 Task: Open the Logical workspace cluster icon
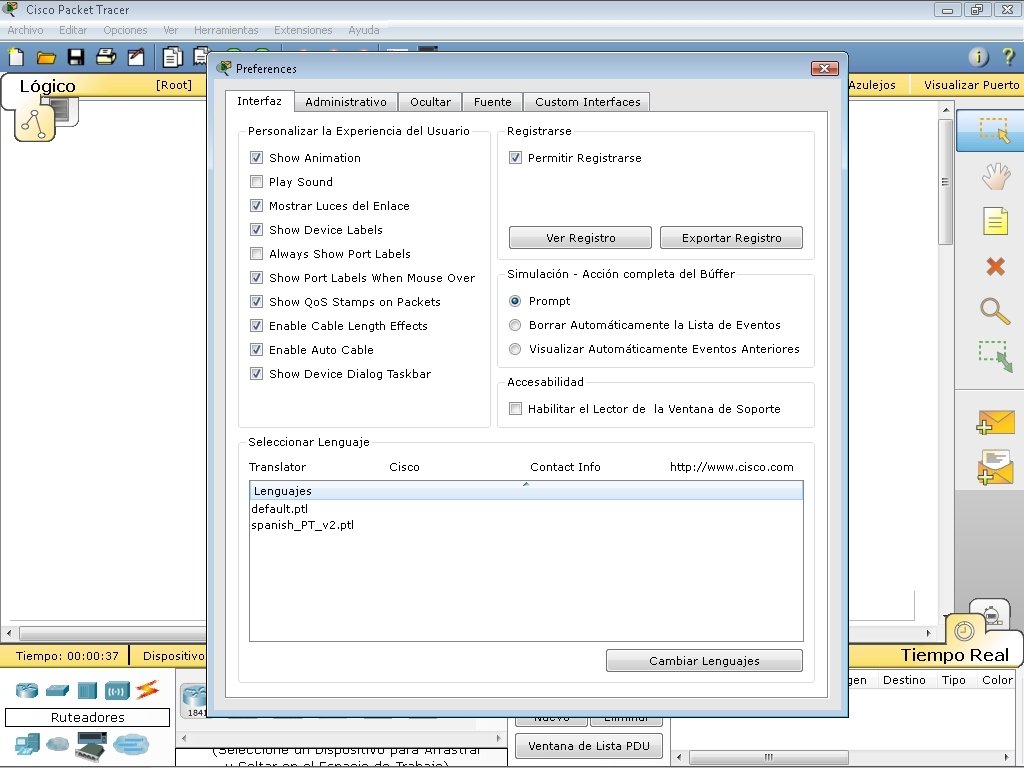tap(34, 124)
